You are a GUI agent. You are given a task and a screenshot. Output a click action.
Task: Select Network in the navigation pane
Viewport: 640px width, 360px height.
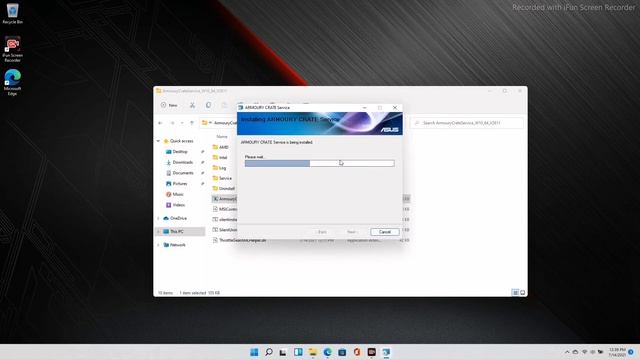(x=177, y=245)
